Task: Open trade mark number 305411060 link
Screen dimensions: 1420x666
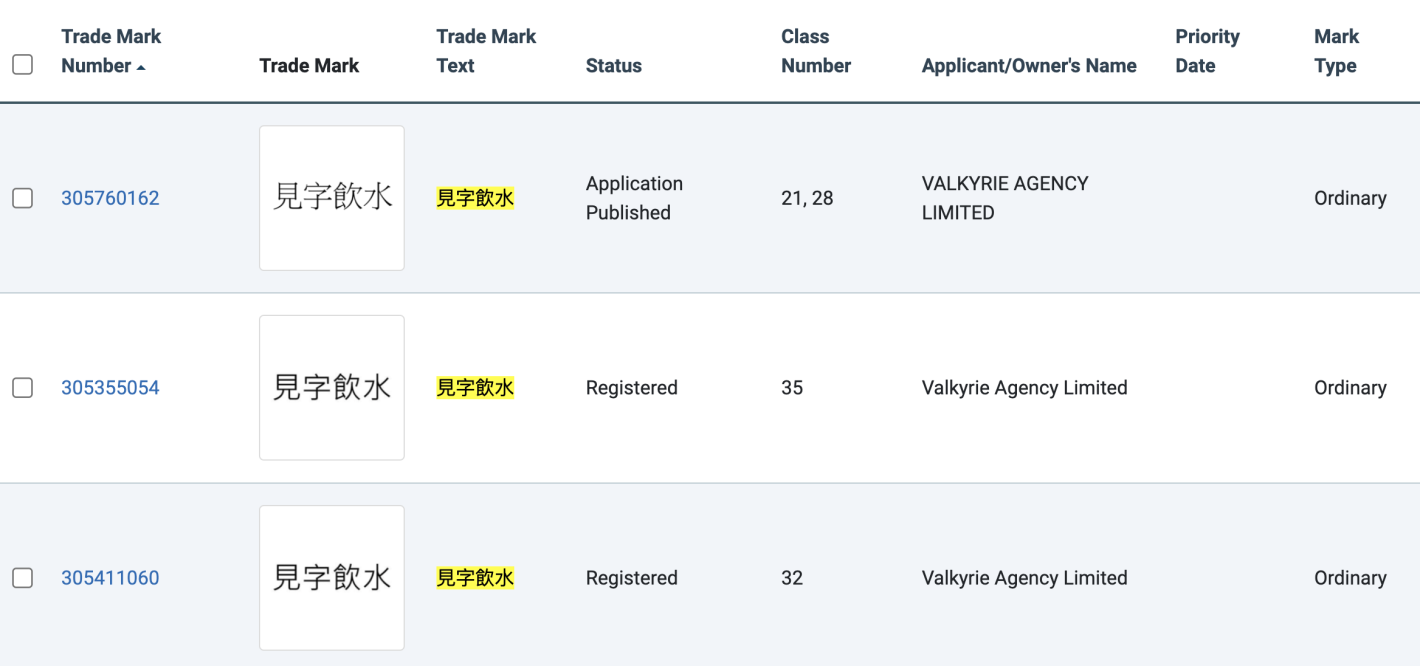Action: pos(110,578)
